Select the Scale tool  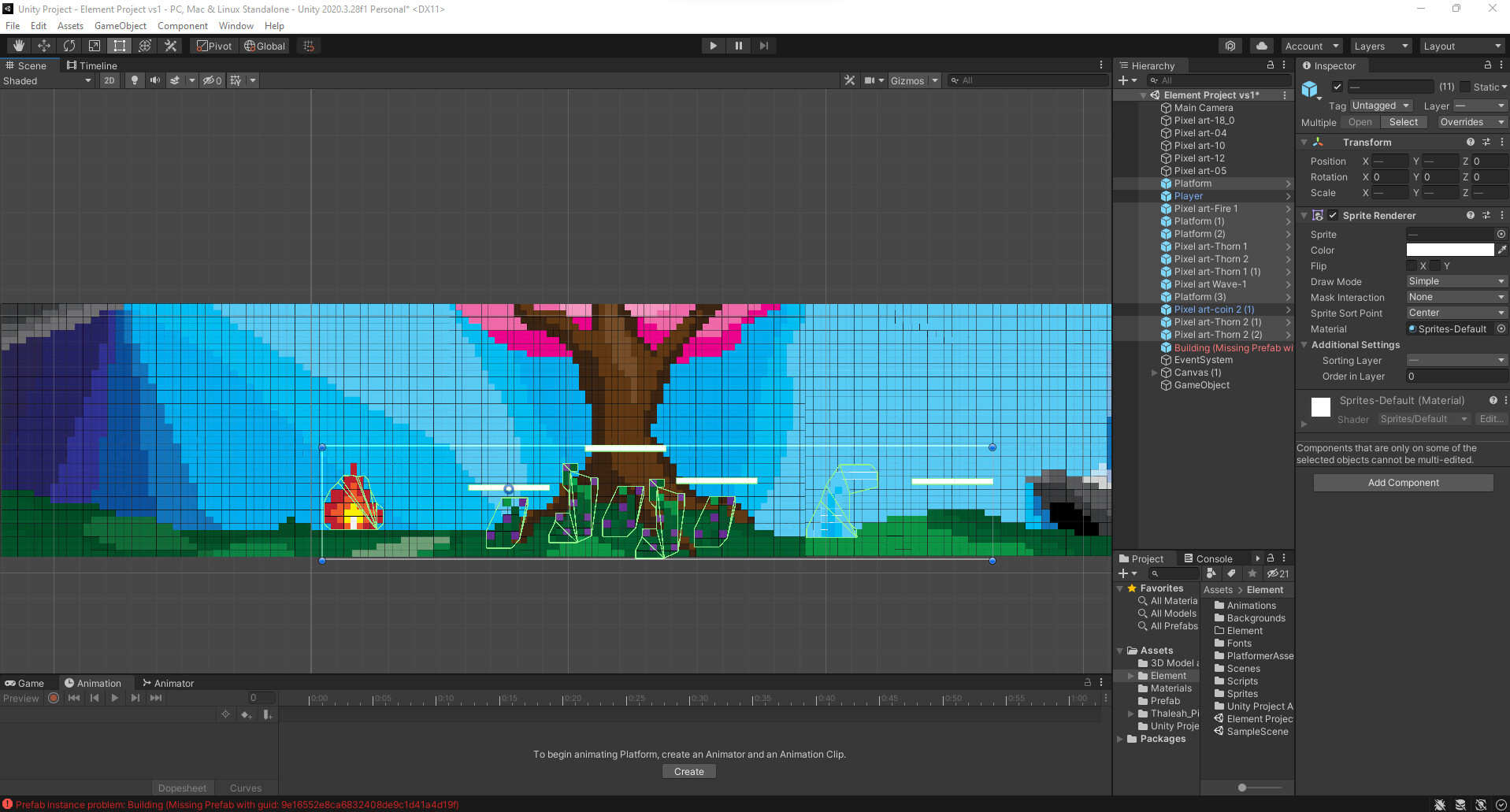coord(95,45)
